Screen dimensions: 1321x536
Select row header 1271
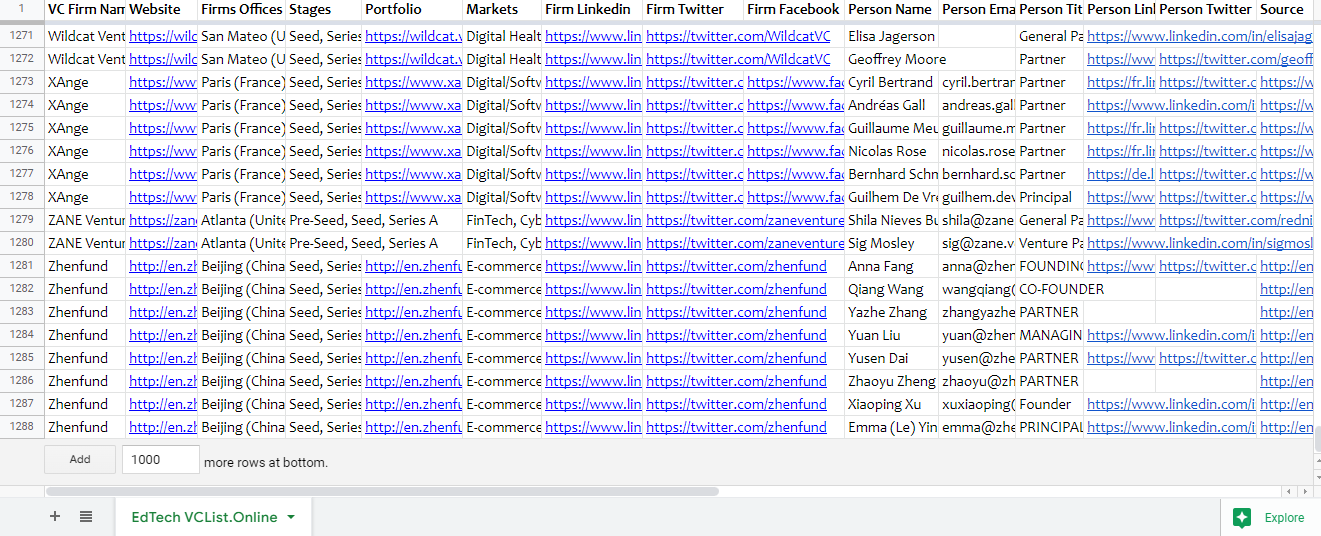click(x=21, y=35)
